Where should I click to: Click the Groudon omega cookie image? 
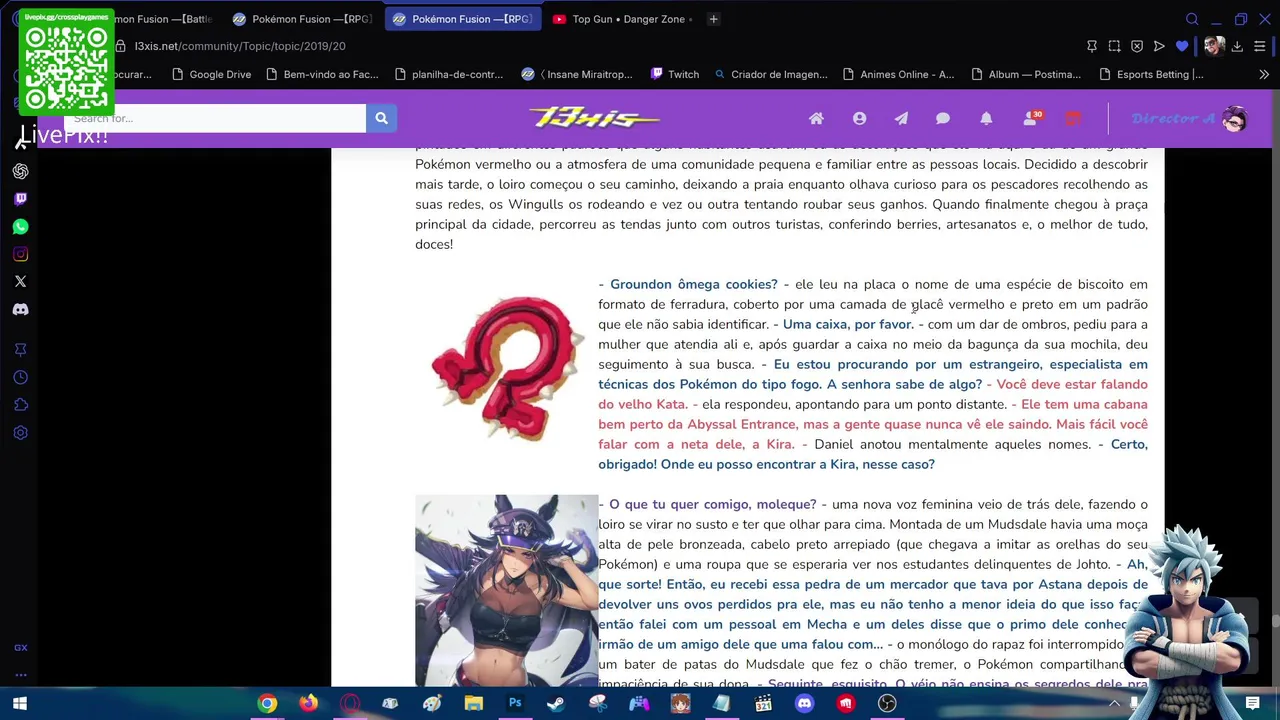[x=507, y=367]
